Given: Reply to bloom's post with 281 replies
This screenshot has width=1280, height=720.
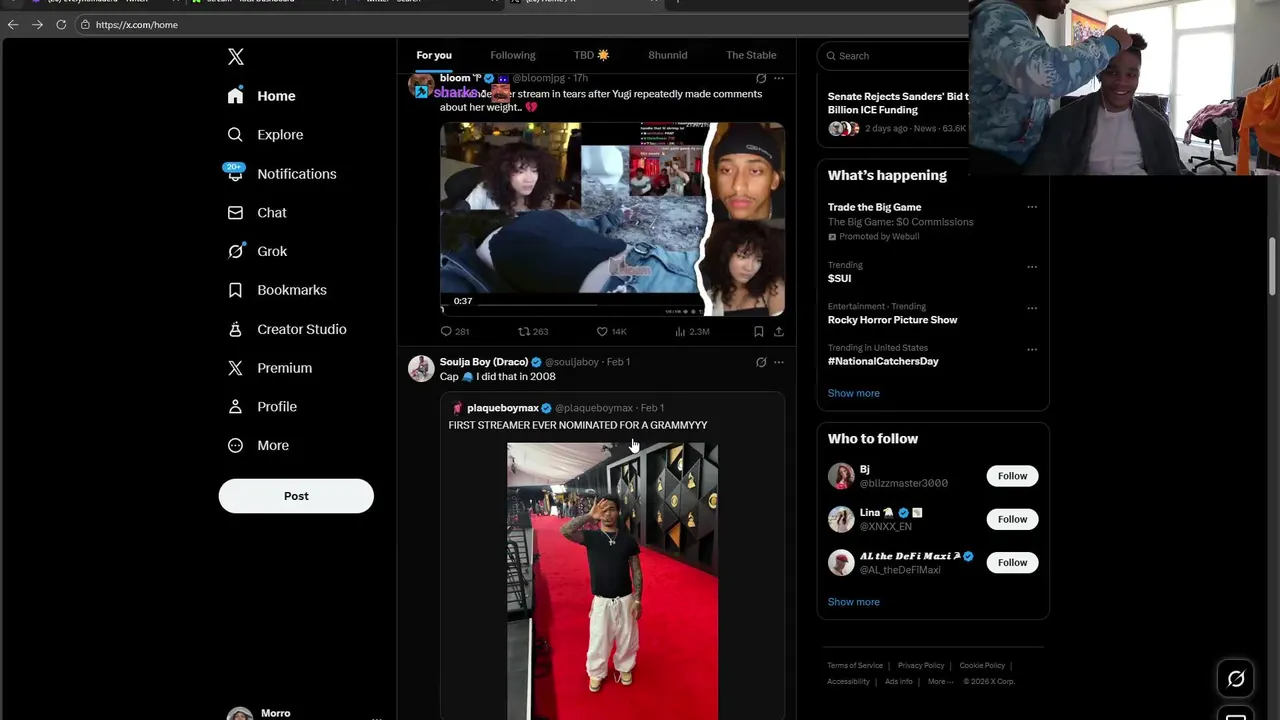Looking at the screenshot, I should [x=455, y=331].
